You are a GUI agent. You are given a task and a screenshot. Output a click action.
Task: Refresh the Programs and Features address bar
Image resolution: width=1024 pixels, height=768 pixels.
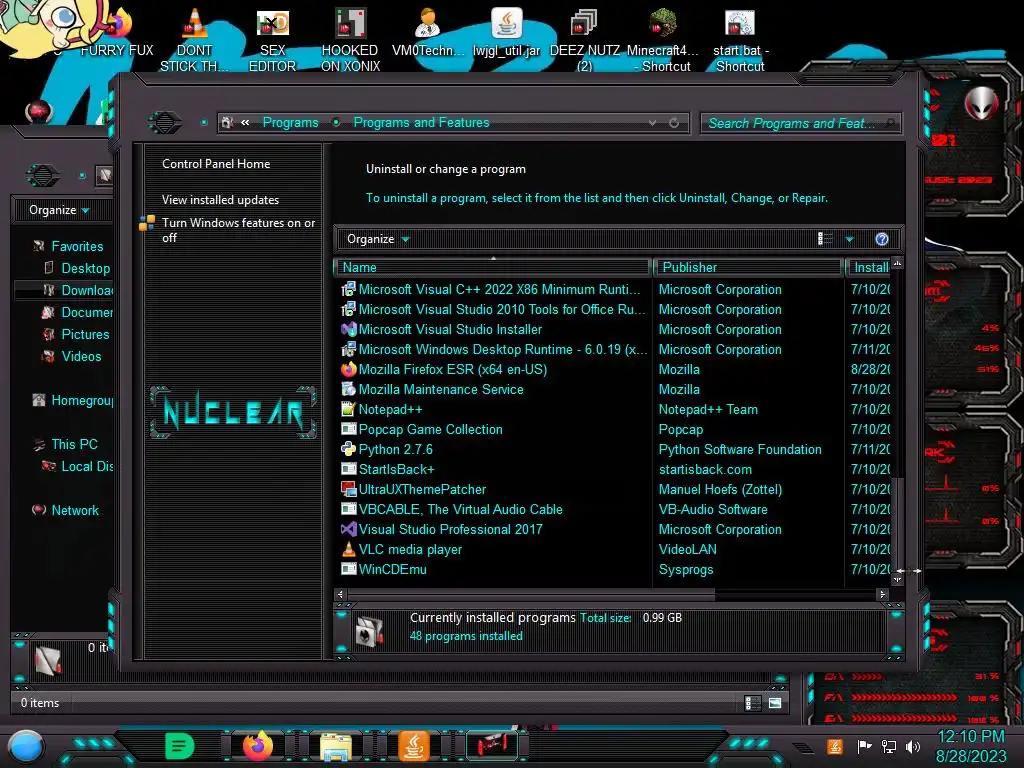click(x=674, y=123)
